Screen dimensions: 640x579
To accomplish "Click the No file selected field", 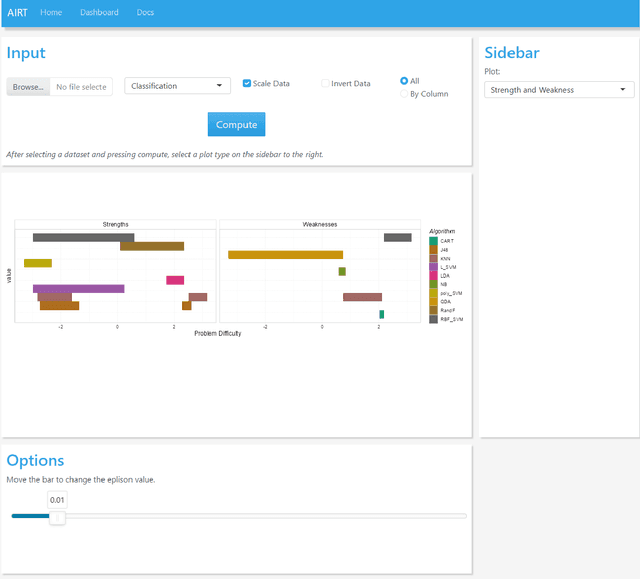I will tap(81, 87).
